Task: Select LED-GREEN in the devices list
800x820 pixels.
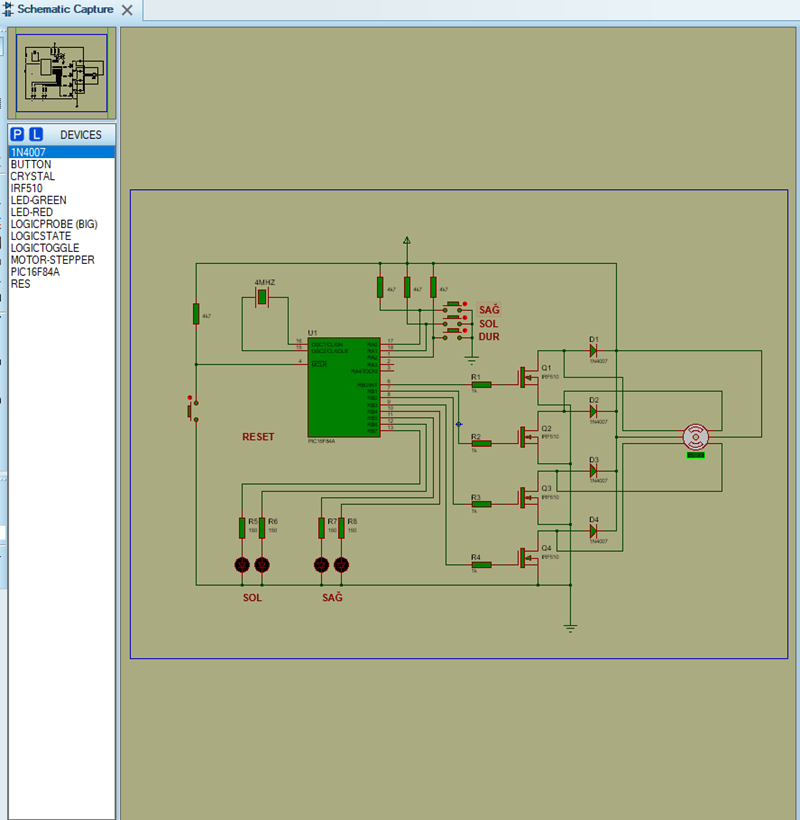Action: point(38,200)
